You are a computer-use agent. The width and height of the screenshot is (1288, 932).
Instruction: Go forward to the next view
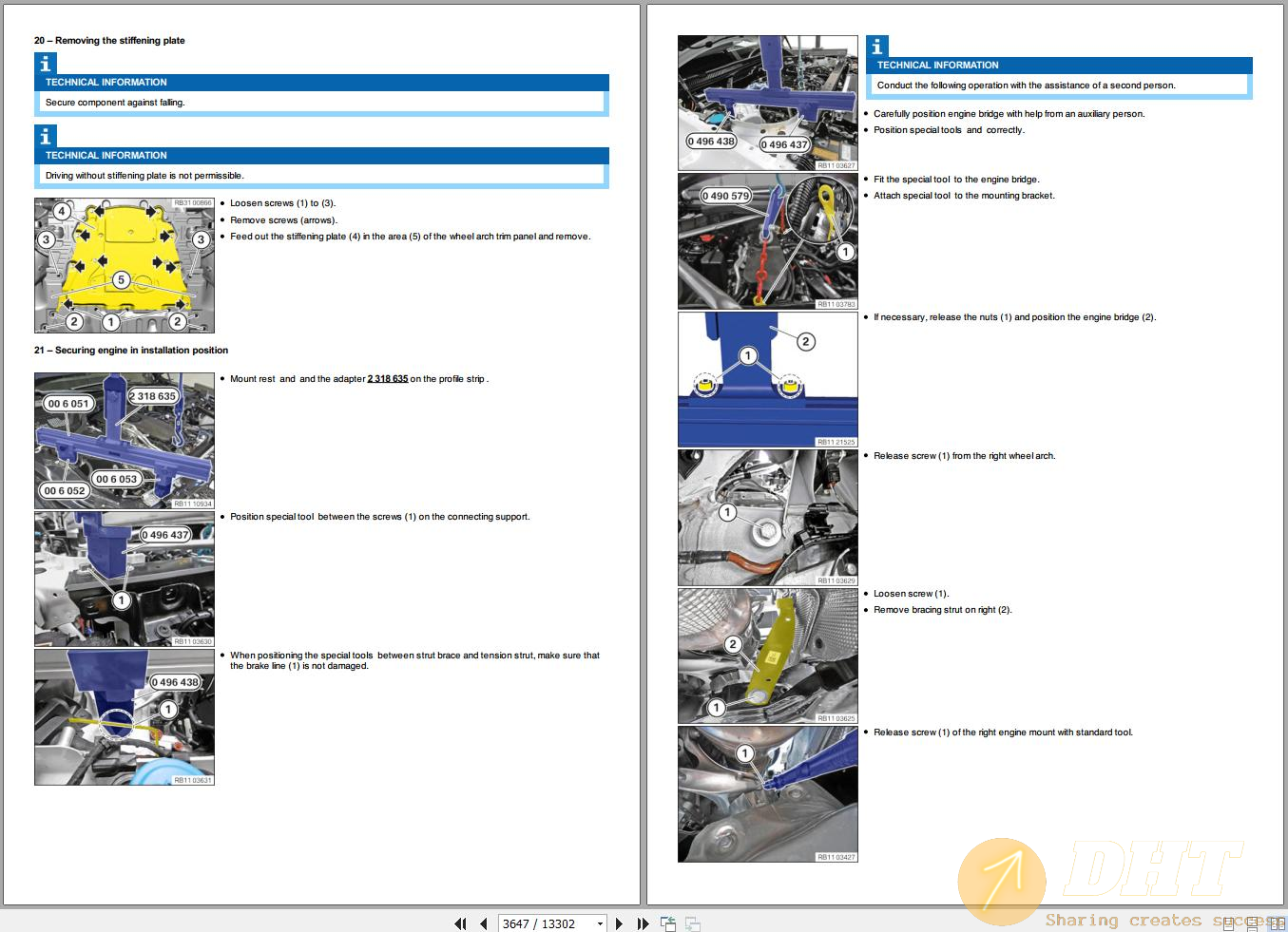click(693, 923)
